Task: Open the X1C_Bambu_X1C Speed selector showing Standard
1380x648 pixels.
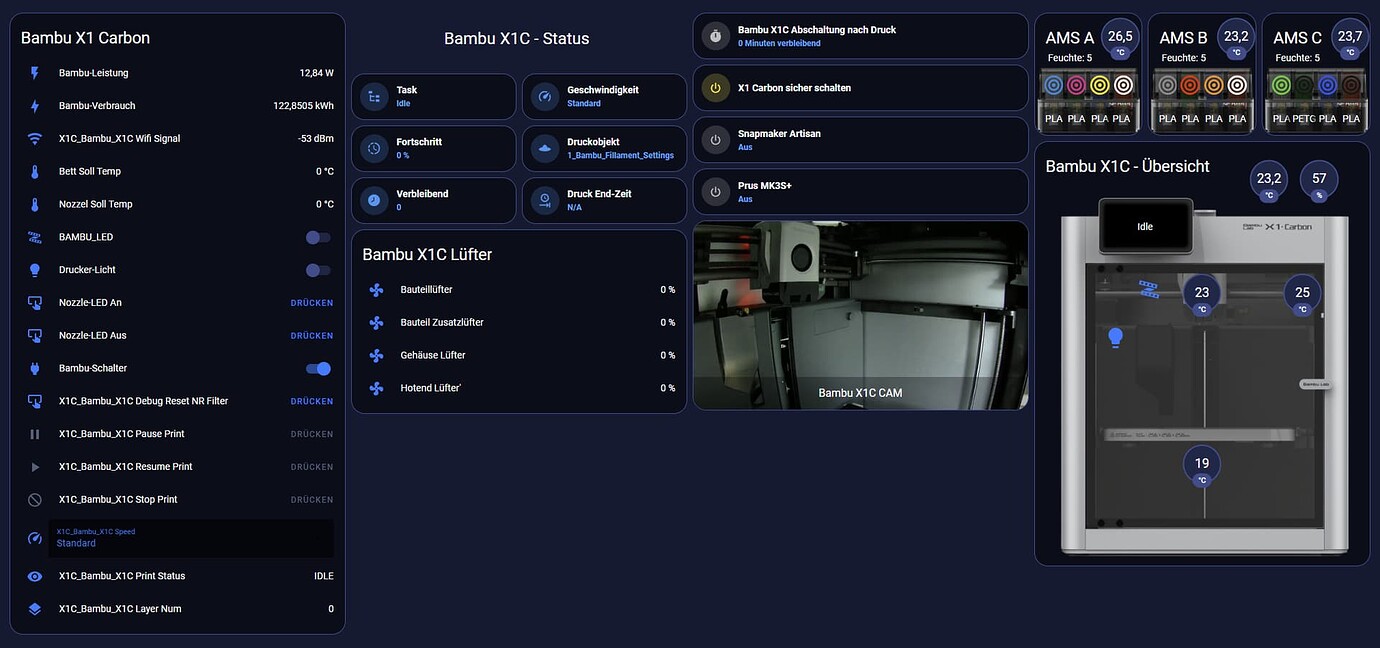Action: tap(190, 537)
